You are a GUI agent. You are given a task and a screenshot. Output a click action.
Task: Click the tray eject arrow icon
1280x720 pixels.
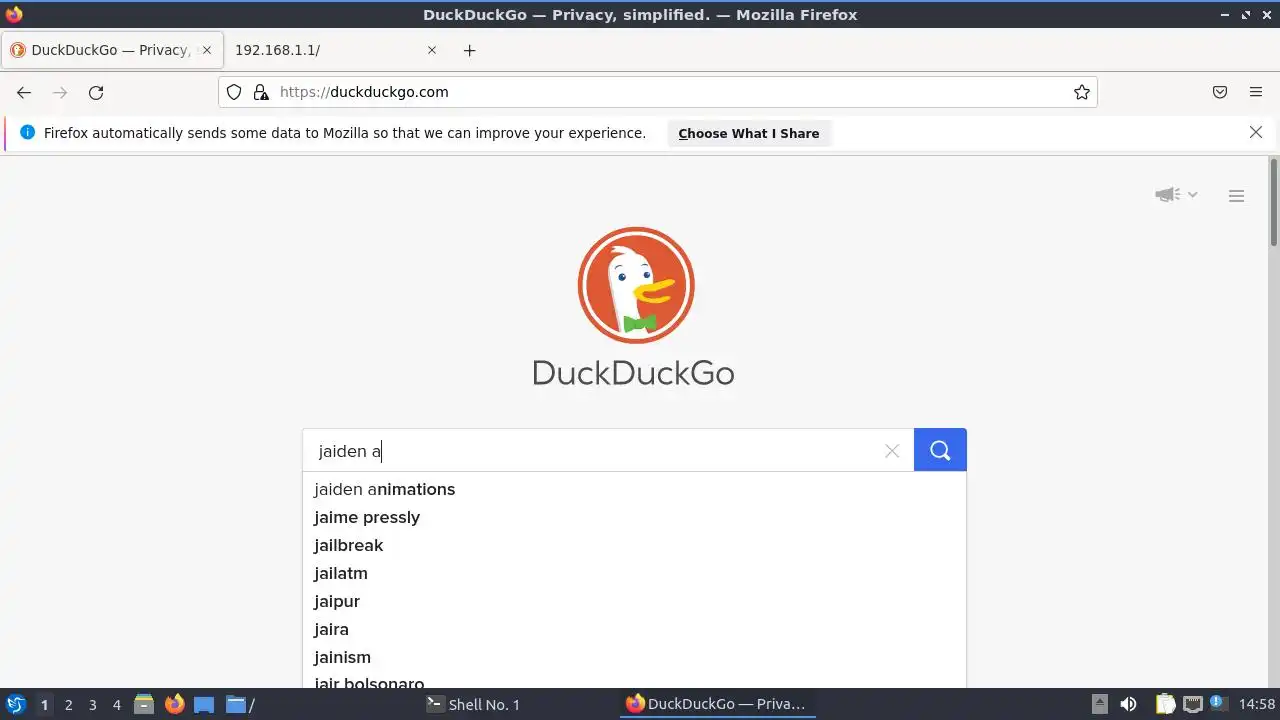pyautogui.click(x=1099, y=704)
